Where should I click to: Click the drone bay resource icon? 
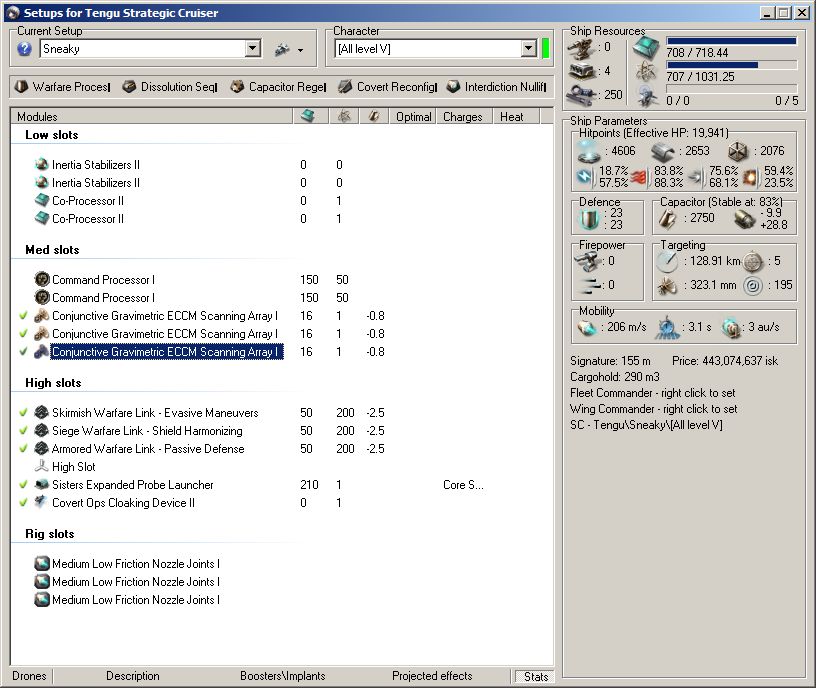(647, 96)
